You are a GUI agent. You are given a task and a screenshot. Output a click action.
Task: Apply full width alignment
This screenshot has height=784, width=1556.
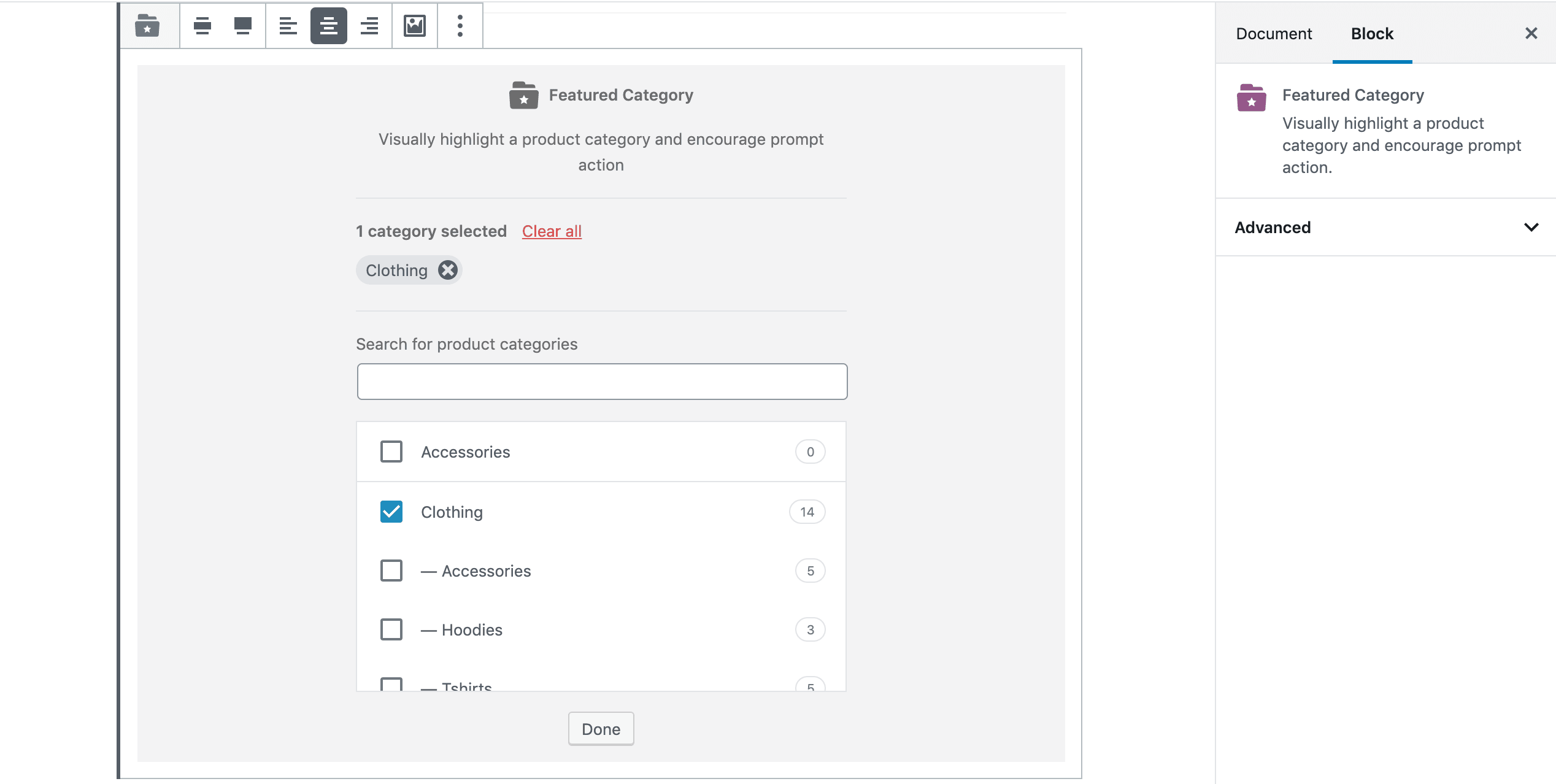tap(242, 26)
